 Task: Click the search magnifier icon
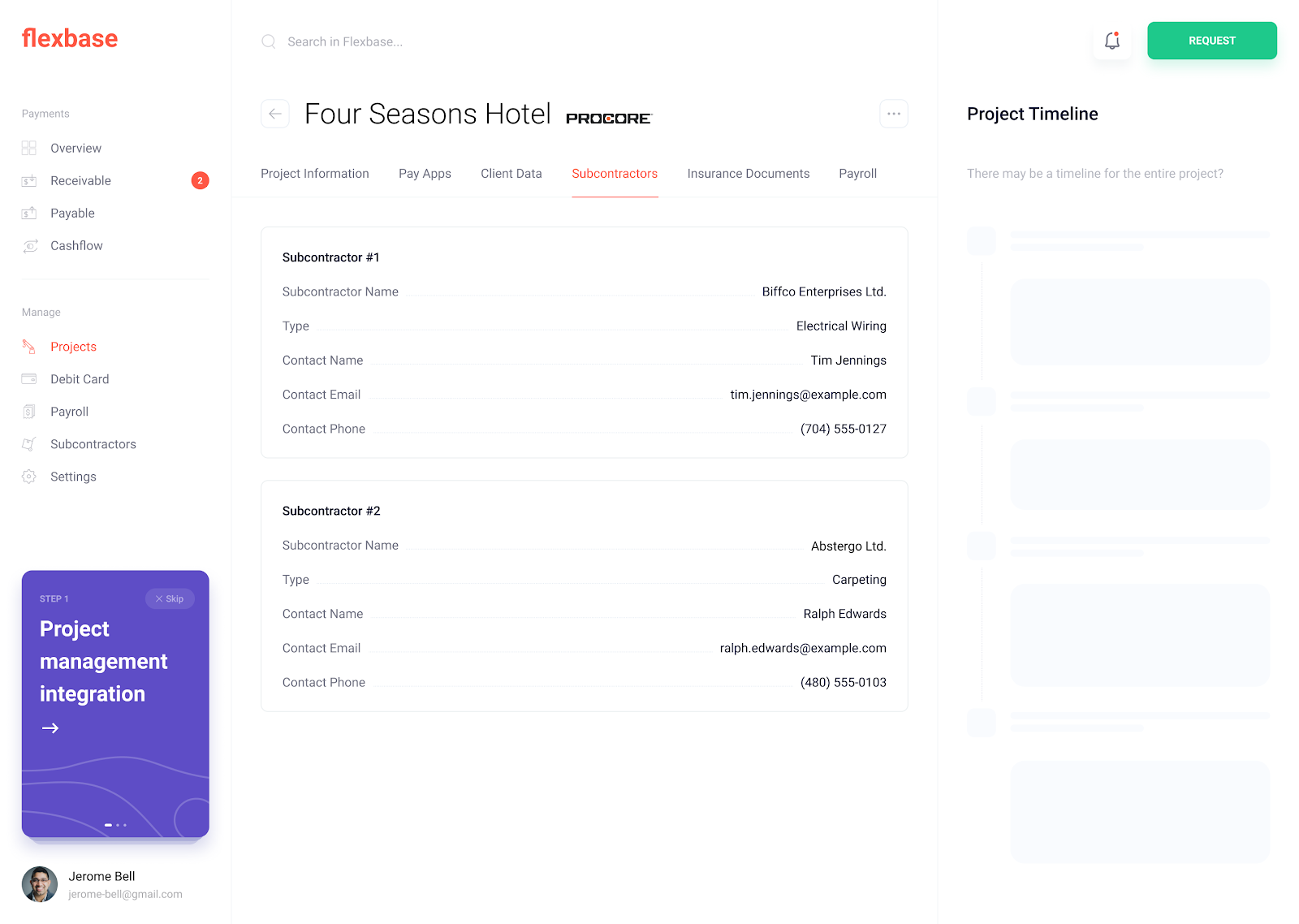(x=269, y=41)
